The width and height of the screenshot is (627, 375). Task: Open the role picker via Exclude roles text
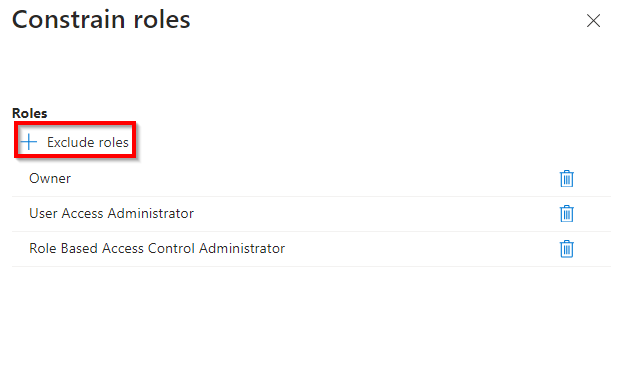(88, 142)
